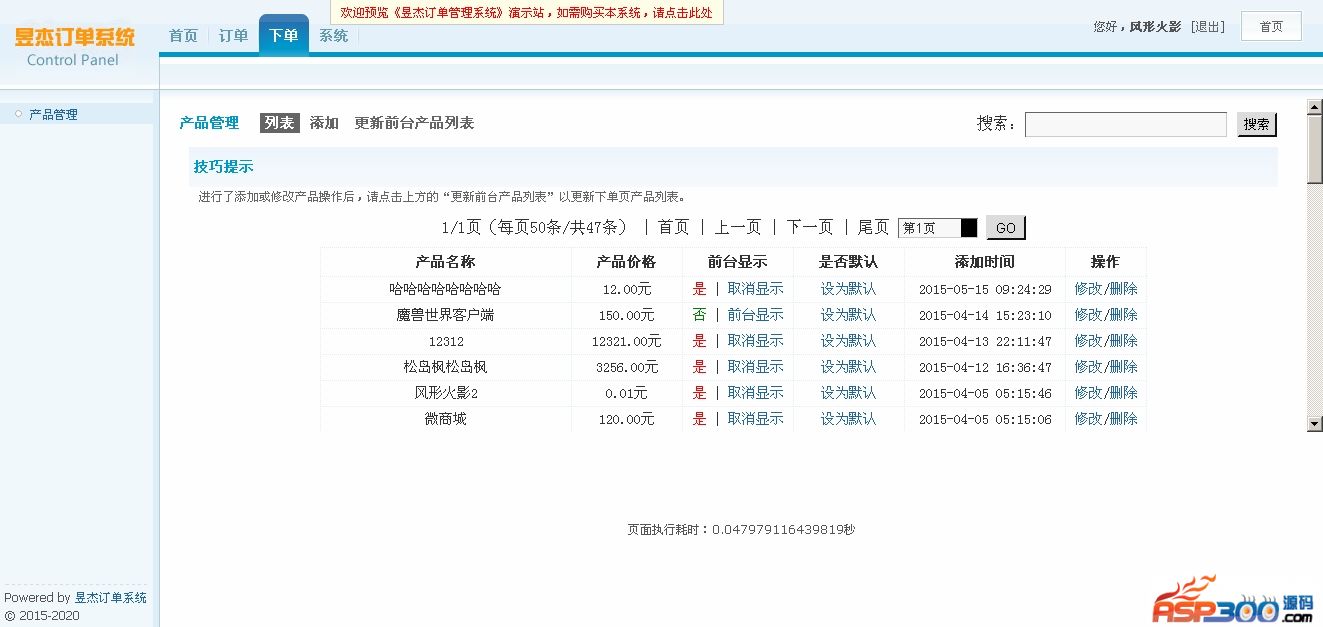Click 上一页 pagination link
This screenshot has height=627, width=1323.
pyautogui.click(x=737, y=227)
